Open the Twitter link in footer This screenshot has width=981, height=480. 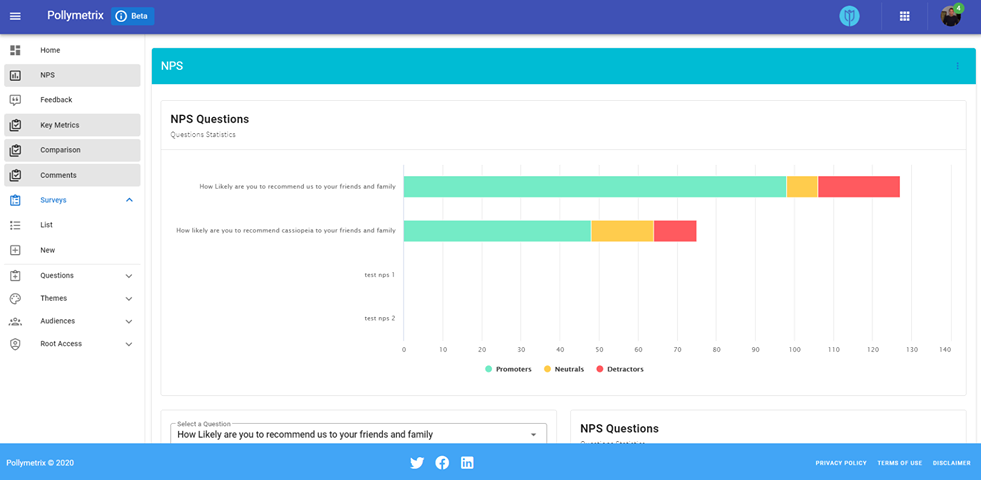pos(417,463)
